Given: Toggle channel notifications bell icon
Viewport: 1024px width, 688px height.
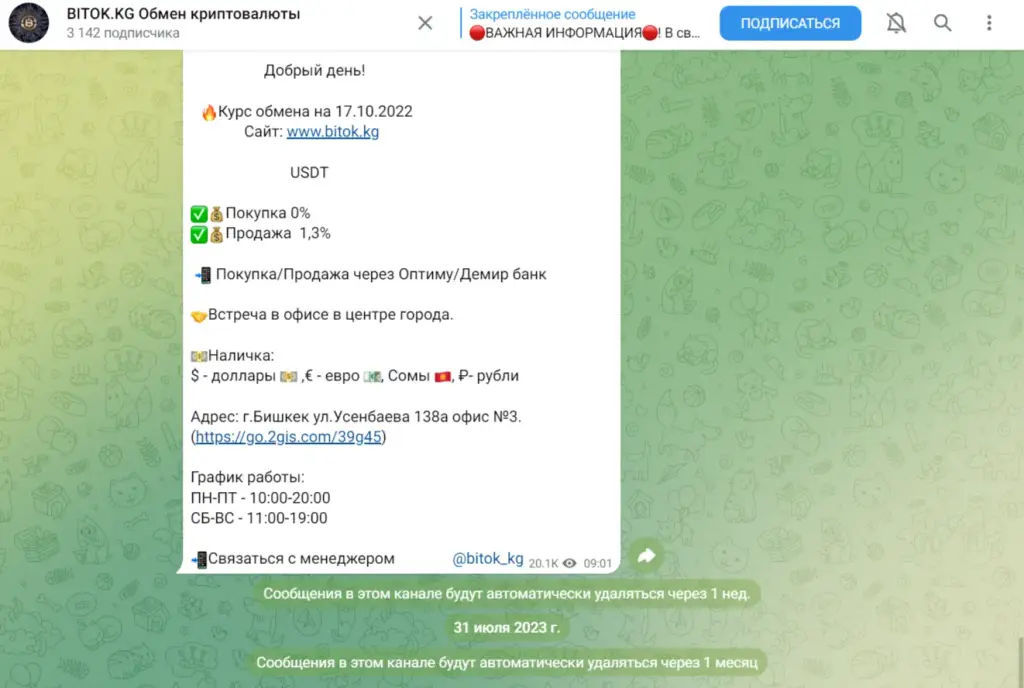Looking at the screenshot, I should point(896,23).
